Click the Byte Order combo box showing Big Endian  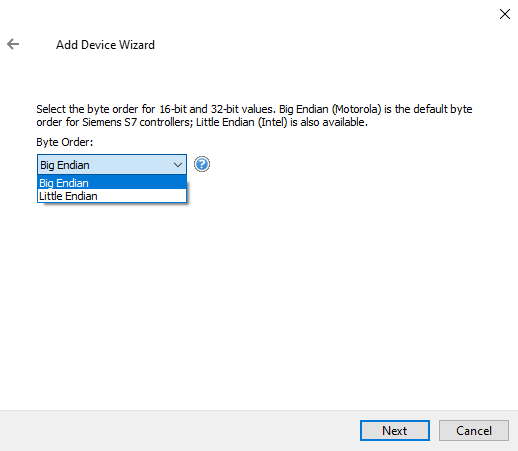112,164
